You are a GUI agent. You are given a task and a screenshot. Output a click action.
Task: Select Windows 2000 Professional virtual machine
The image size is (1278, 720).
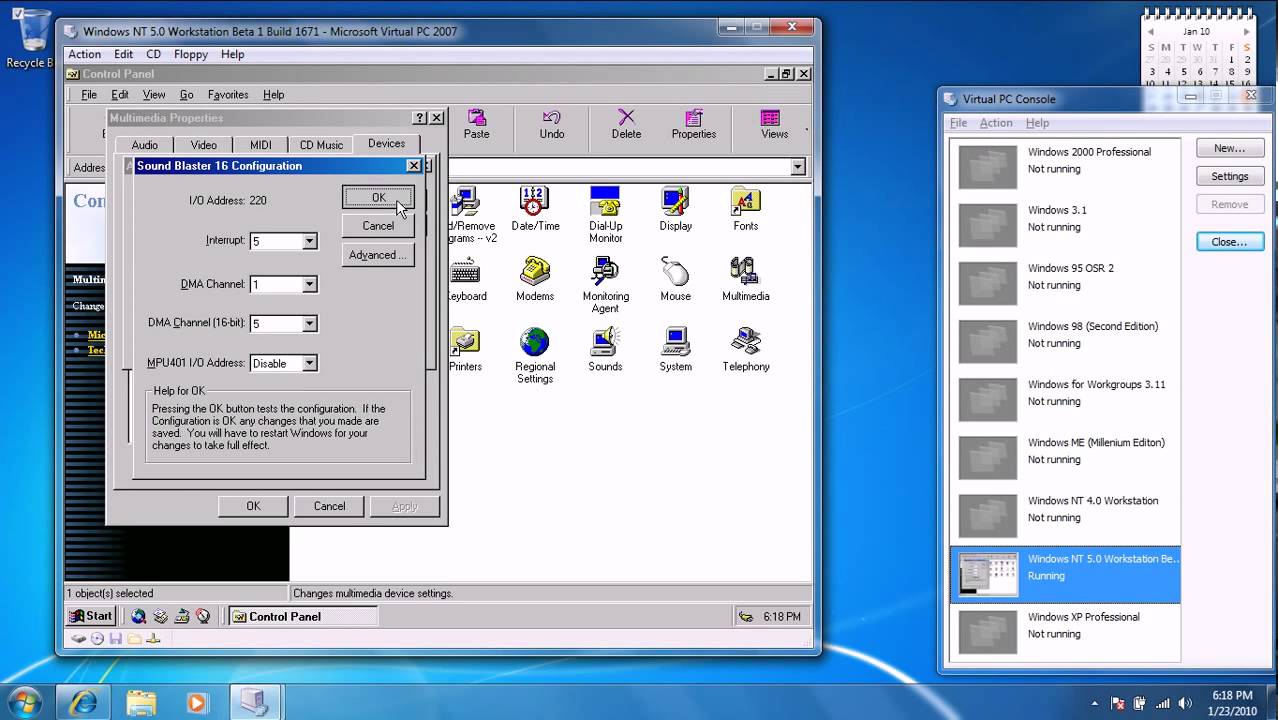click(1065, 168)
